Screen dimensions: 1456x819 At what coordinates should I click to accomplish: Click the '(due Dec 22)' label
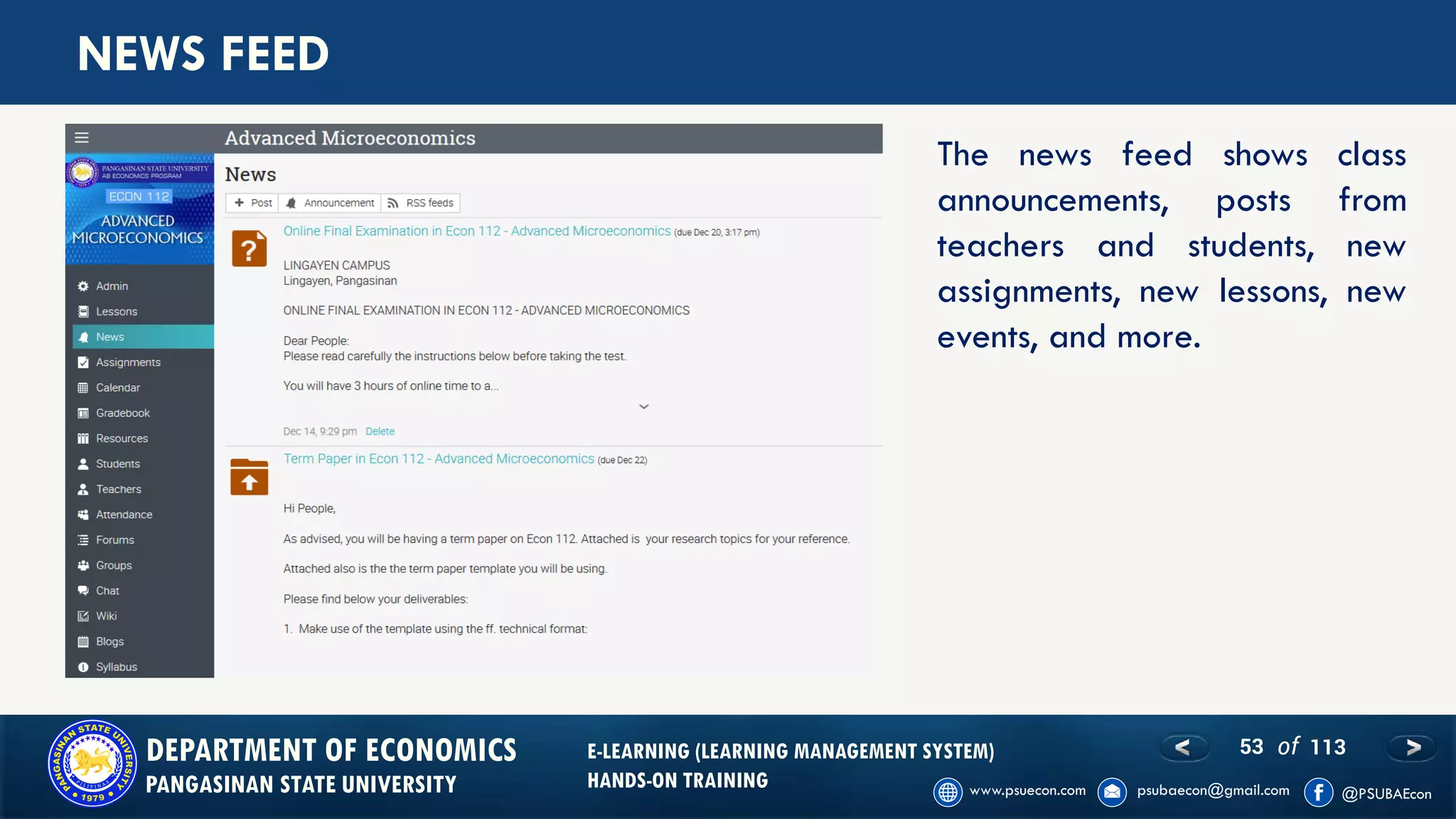click(x=622, y=460)
